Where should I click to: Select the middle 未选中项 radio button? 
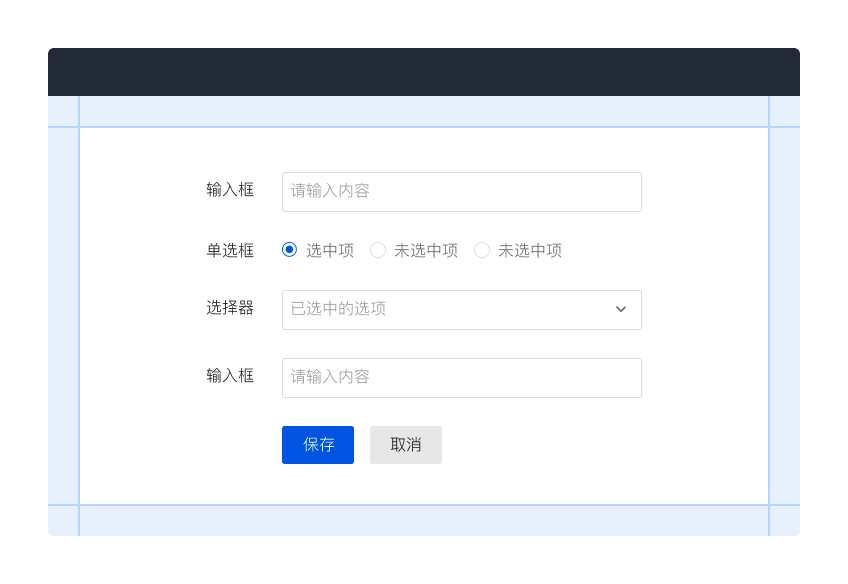(377, 250)
